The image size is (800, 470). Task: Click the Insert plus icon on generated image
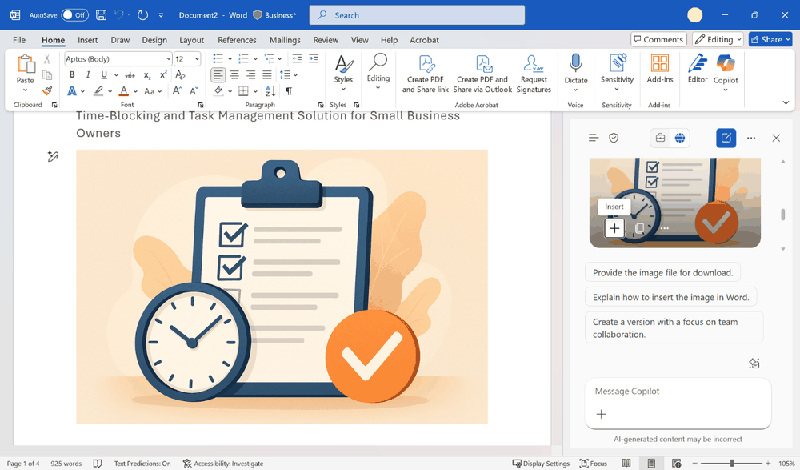click(x=614, y=228)
